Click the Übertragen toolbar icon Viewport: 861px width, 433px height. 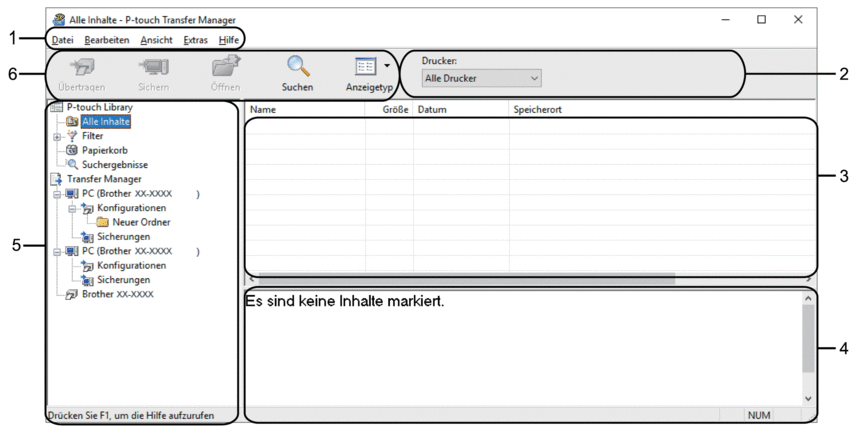click(x=82, y=67)
